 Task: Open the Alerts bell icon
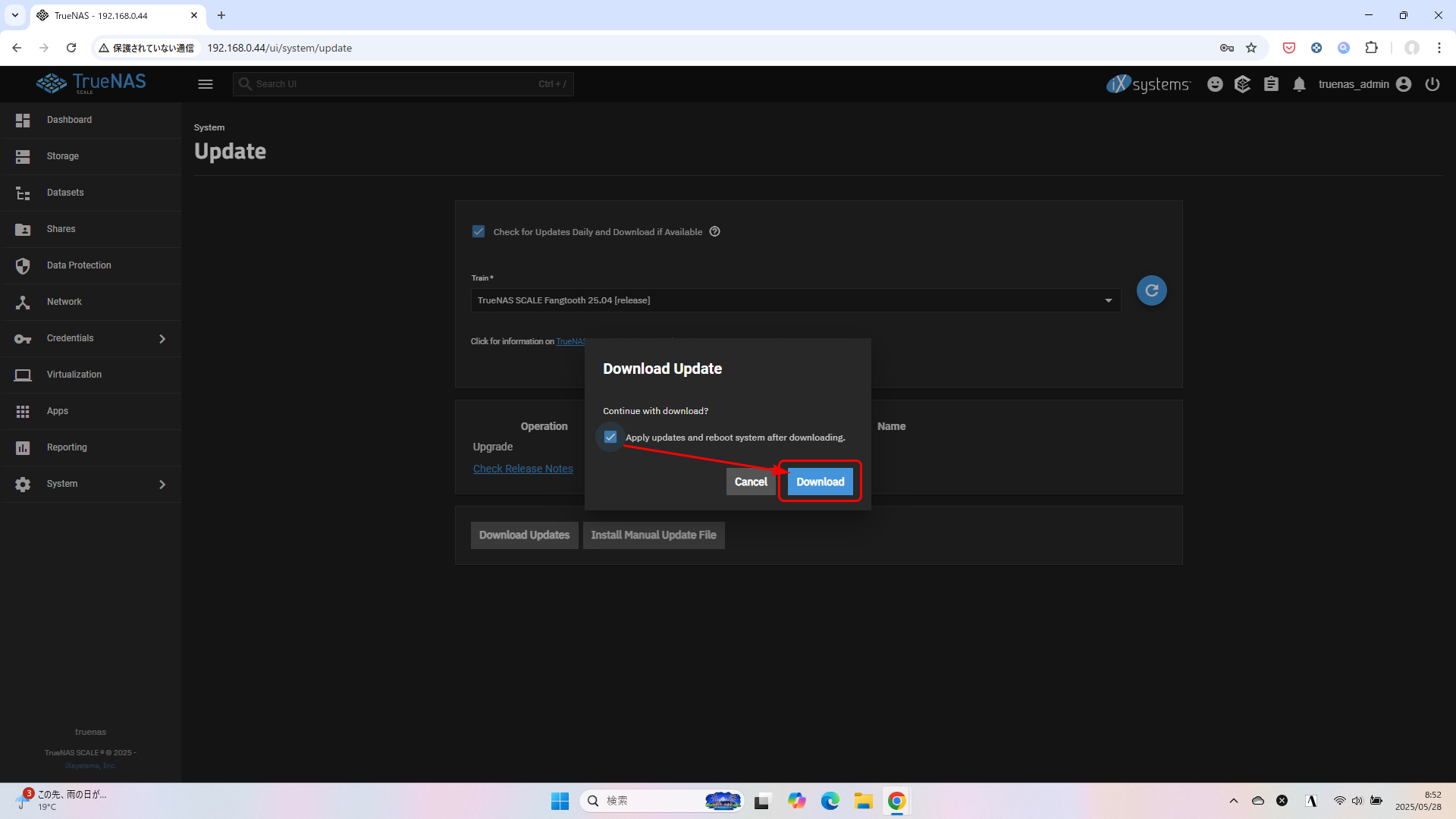[1299, 84]
